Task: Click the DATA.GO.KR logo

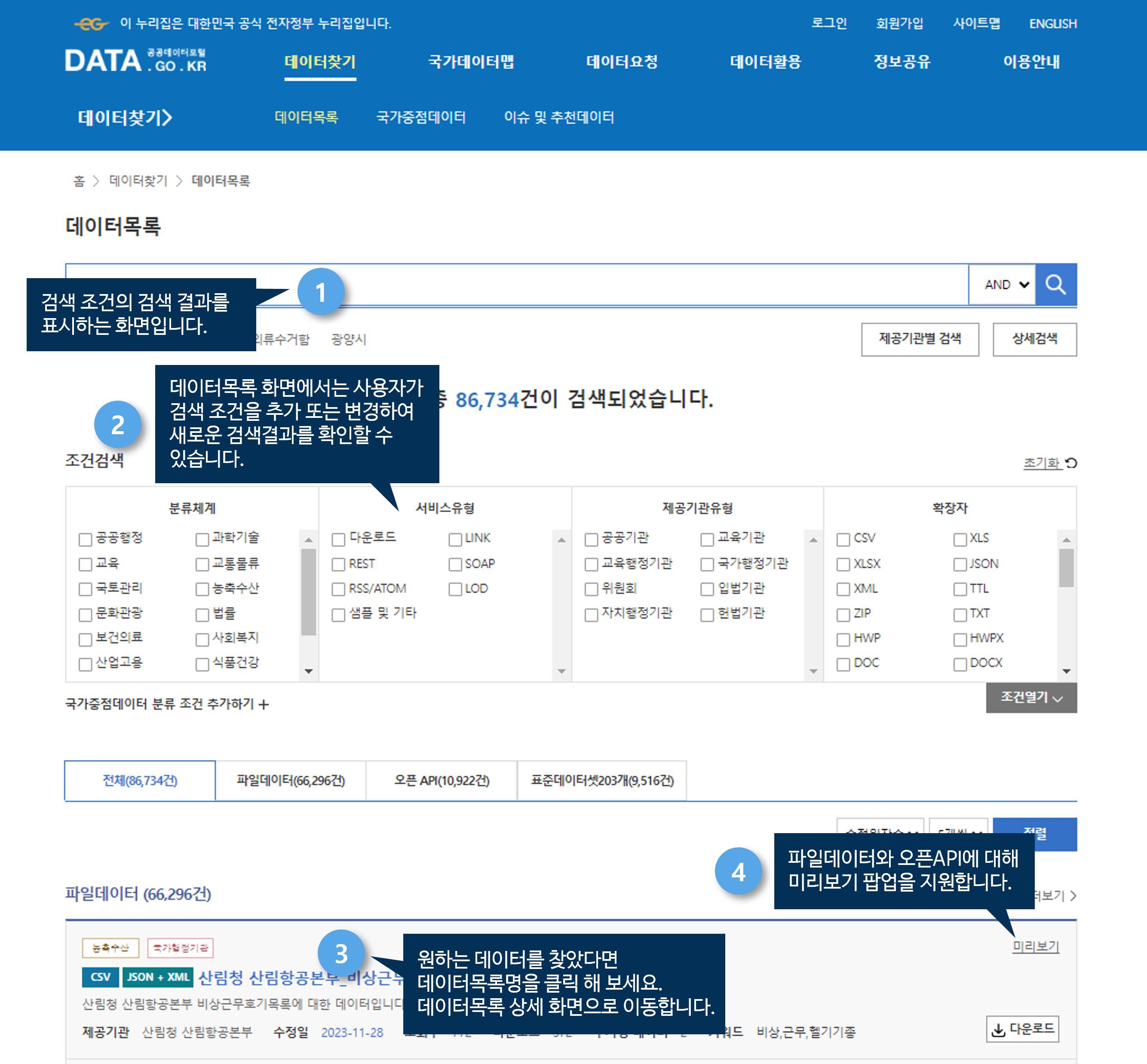Action: tap(135, 61)
